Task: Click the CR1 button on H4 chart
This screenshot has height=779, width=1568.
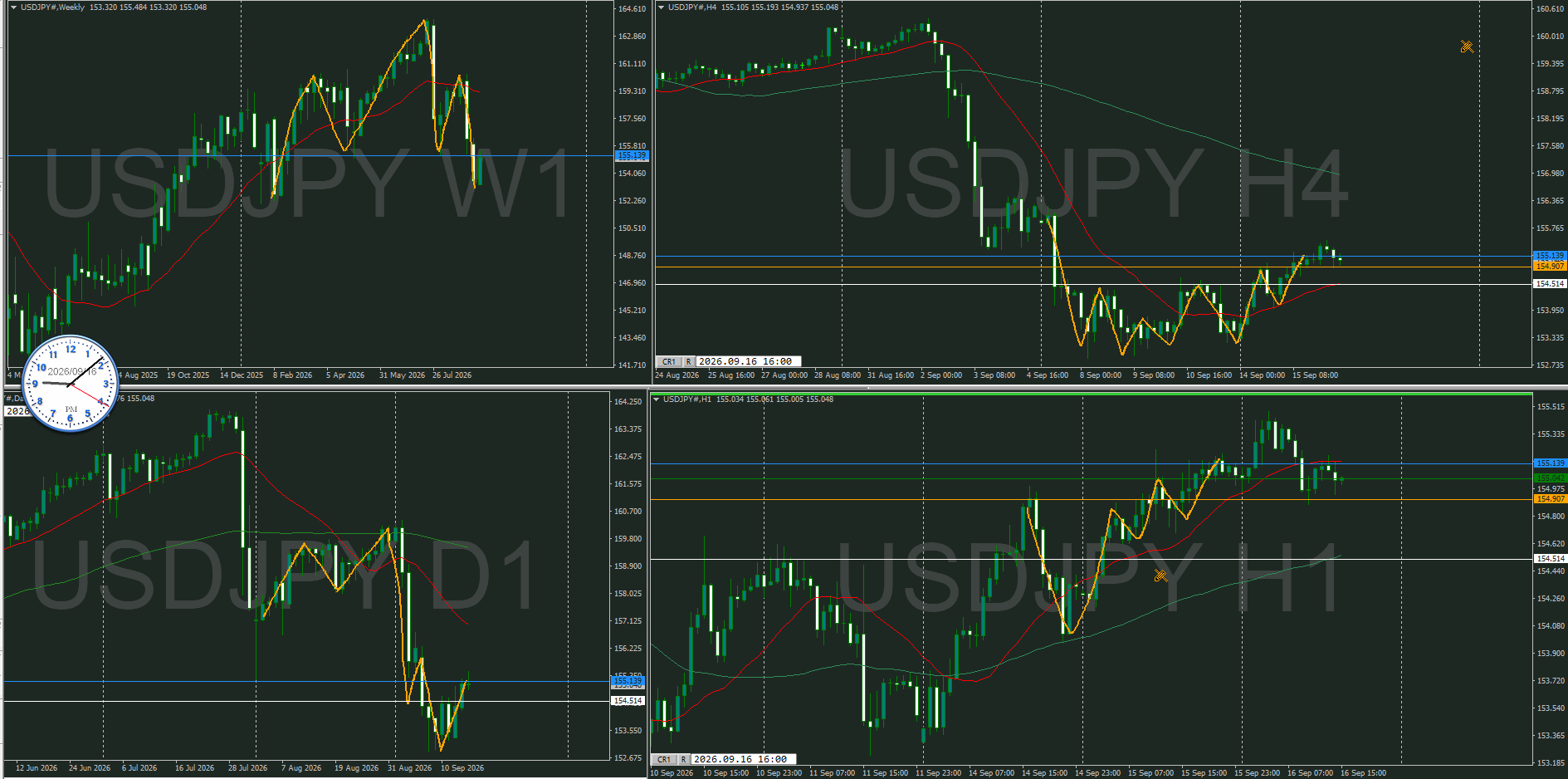Action: pos(669,362)
